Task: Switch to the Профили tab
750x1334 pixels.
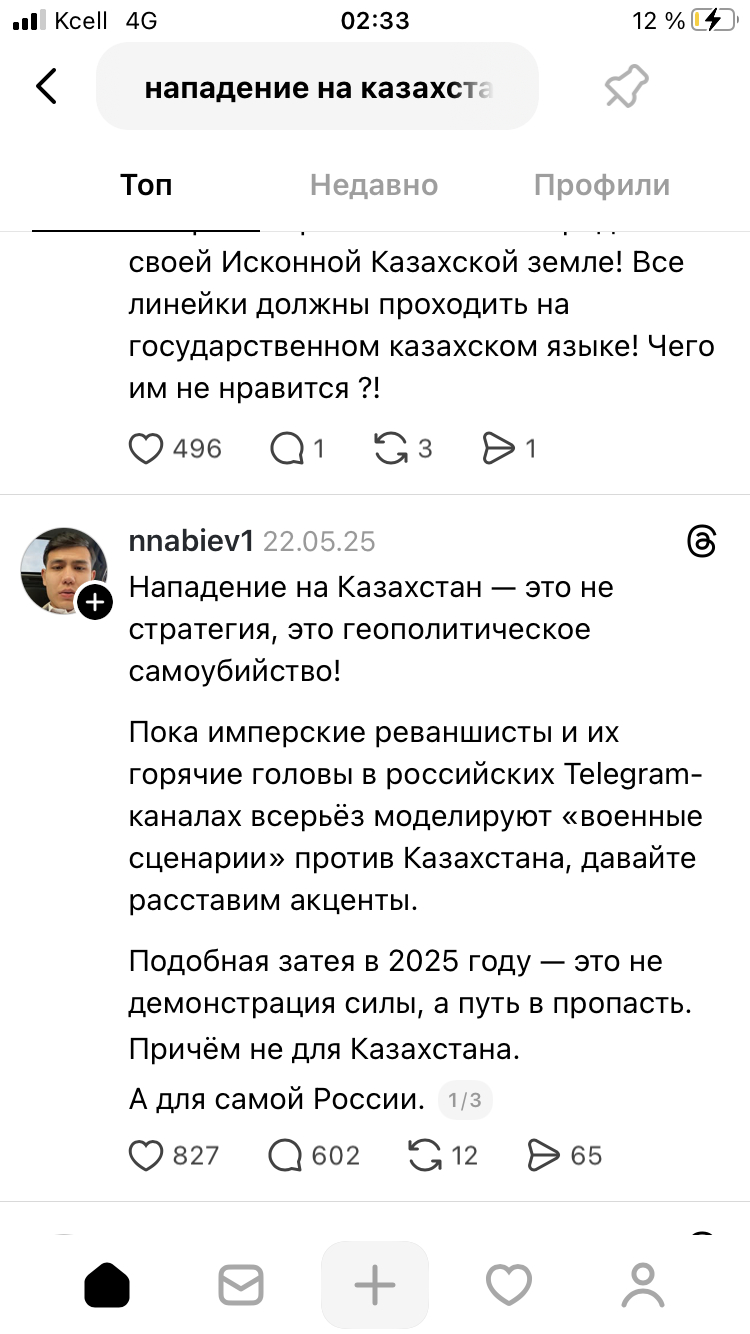Action: pos(601,185)
